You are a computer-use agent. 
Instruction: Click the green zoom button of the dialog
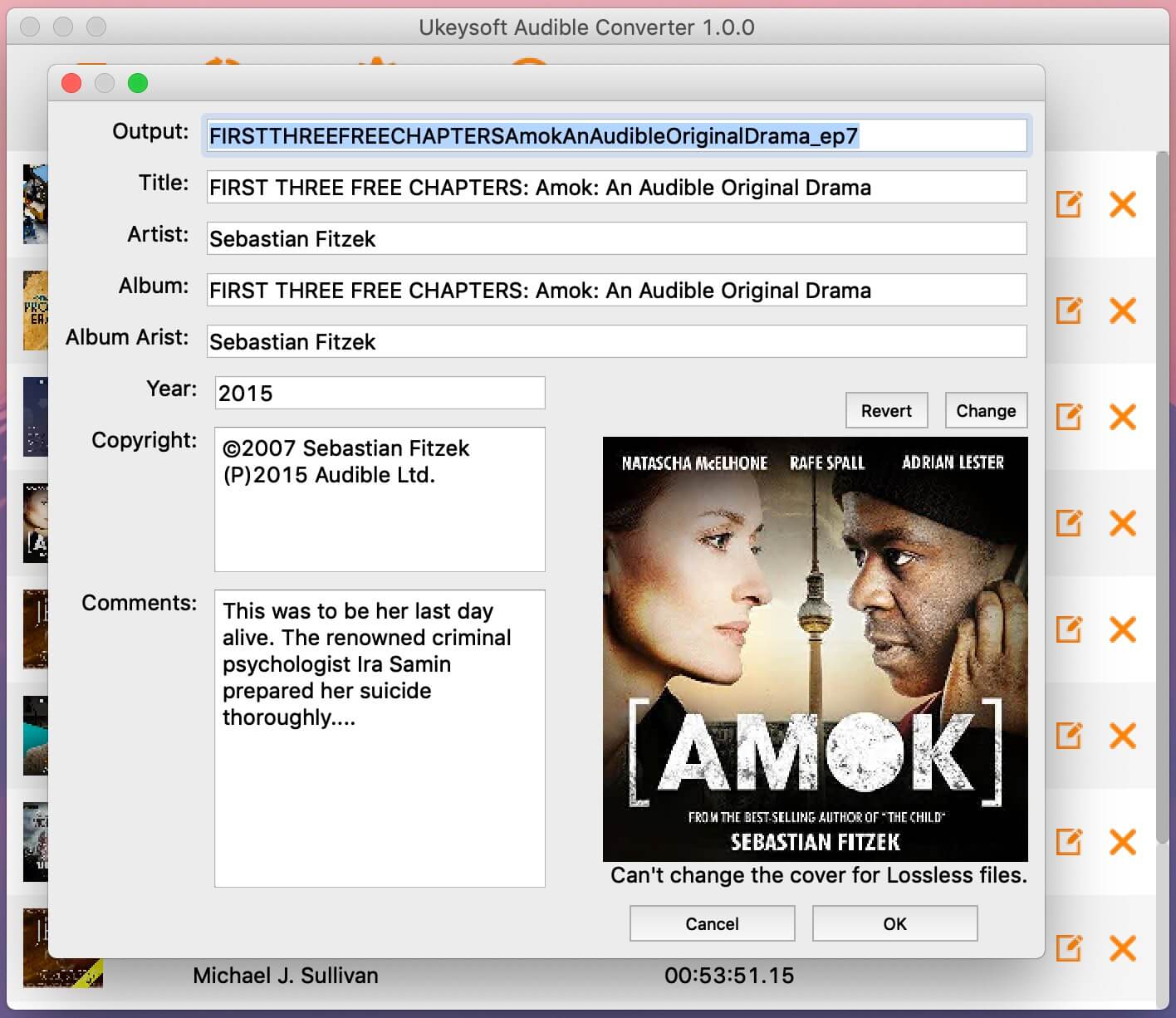click(138, 83)
